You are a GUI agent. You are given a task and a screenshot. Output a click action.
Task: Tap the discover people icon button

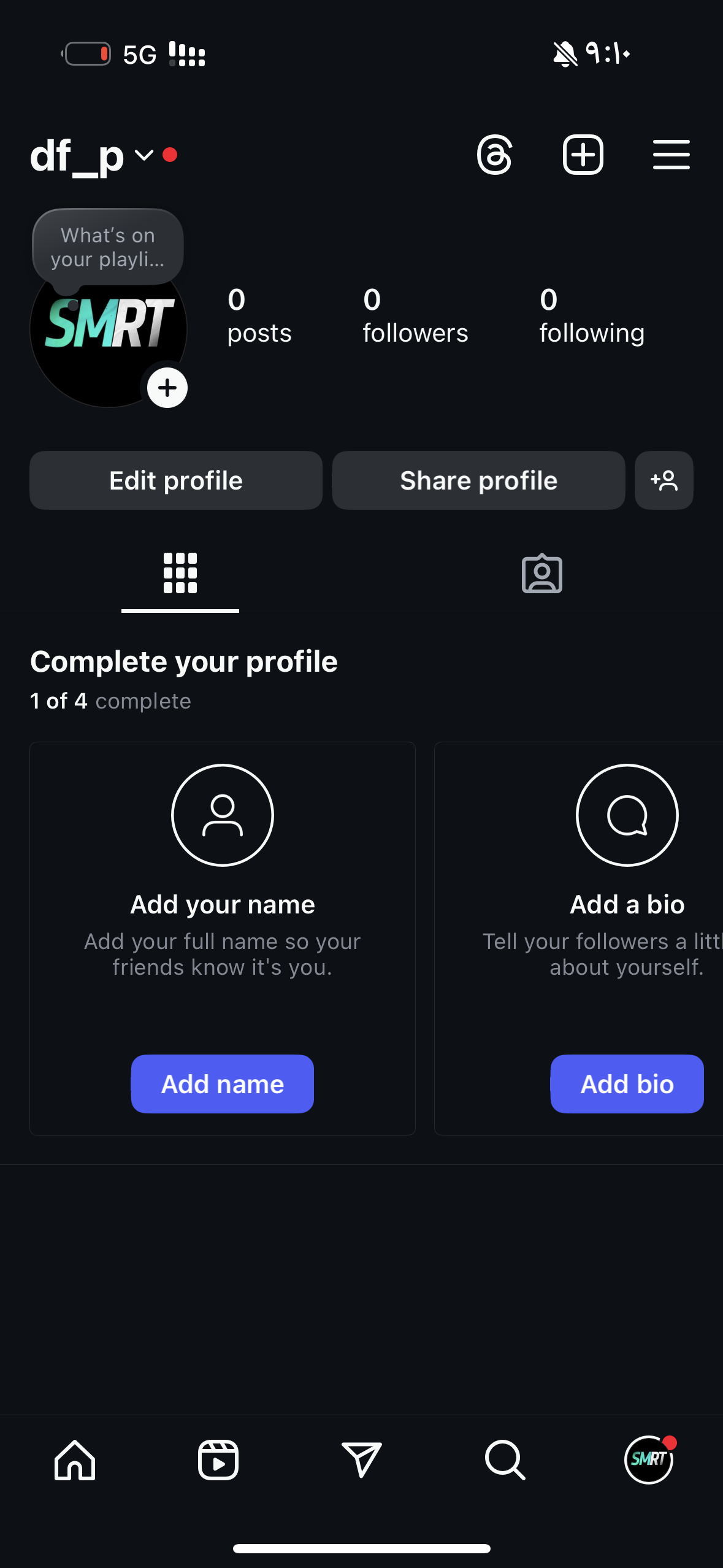pyautogui.click(x=664, y=480)
